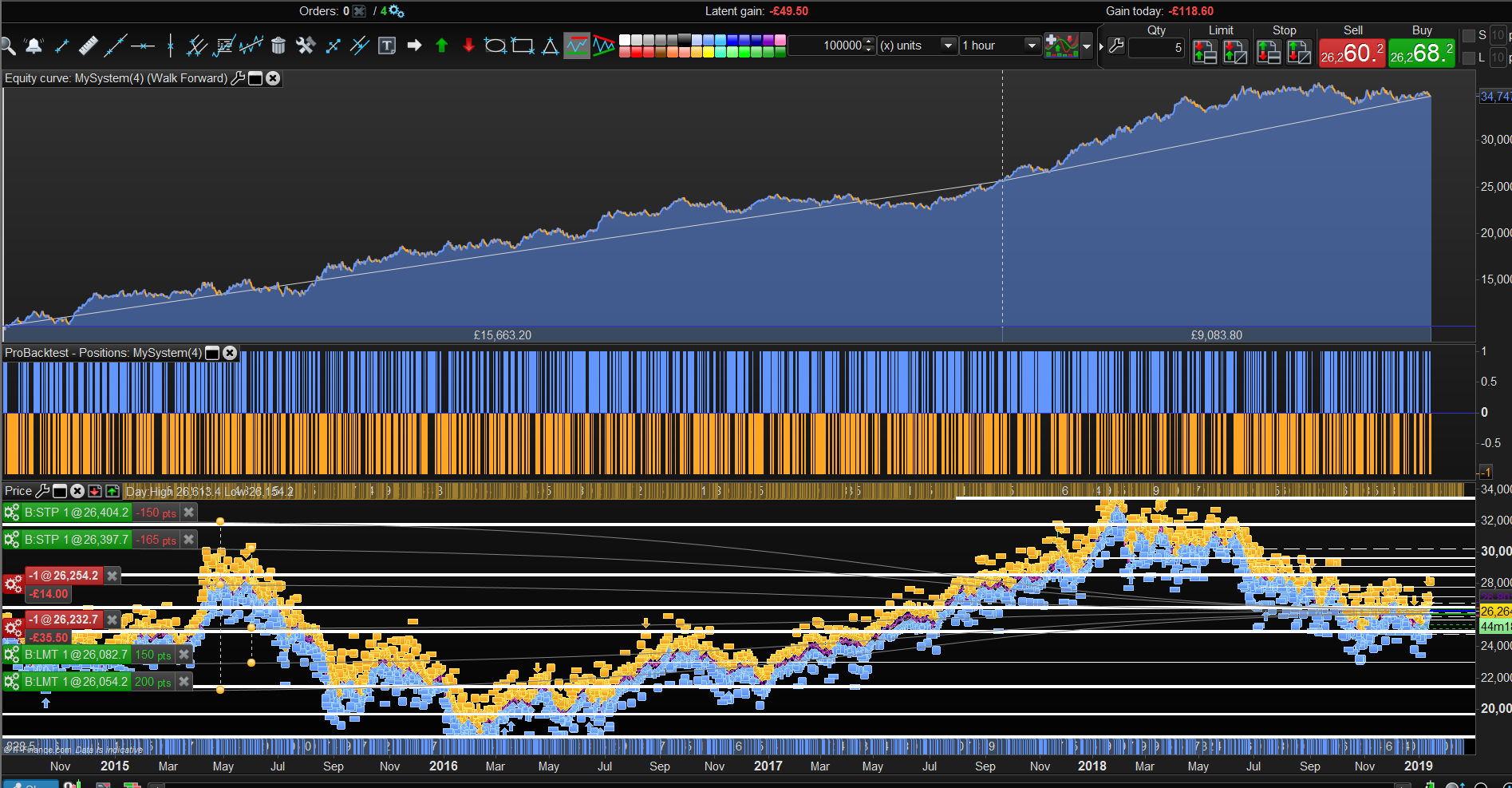Viewport: 1512px width, 788px height.
Task: Open Equity curve panel wrench settings
Action: point(238,78)
